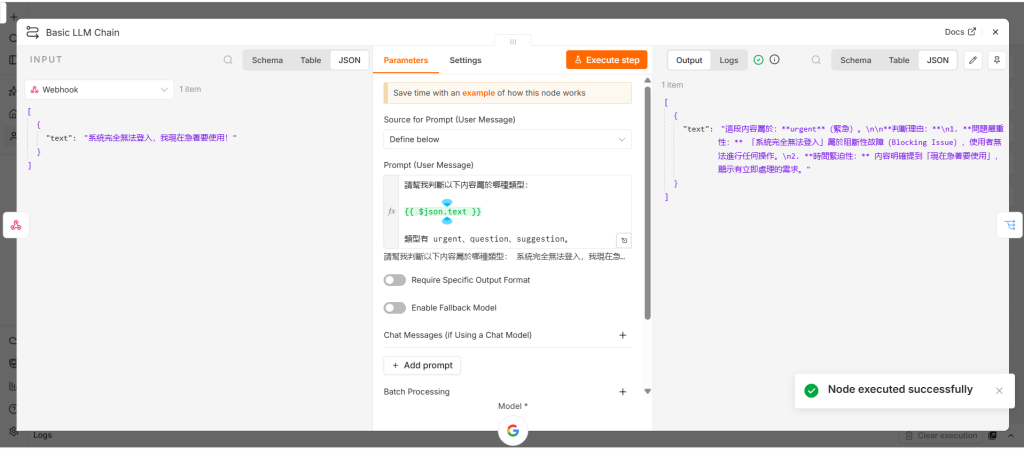Click the fx expression icon
1024x449 pixels.
coord(391,211)
